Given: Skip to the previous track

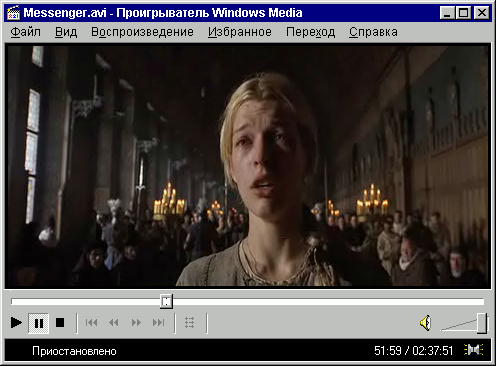Looking at the screenshot, I should pos(91,323).
